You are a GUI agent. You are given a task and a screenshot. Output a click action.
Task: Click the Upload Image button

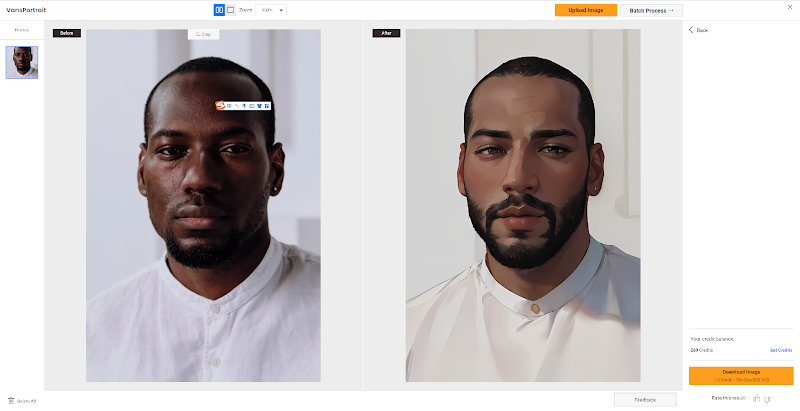[x=586, y=10]
